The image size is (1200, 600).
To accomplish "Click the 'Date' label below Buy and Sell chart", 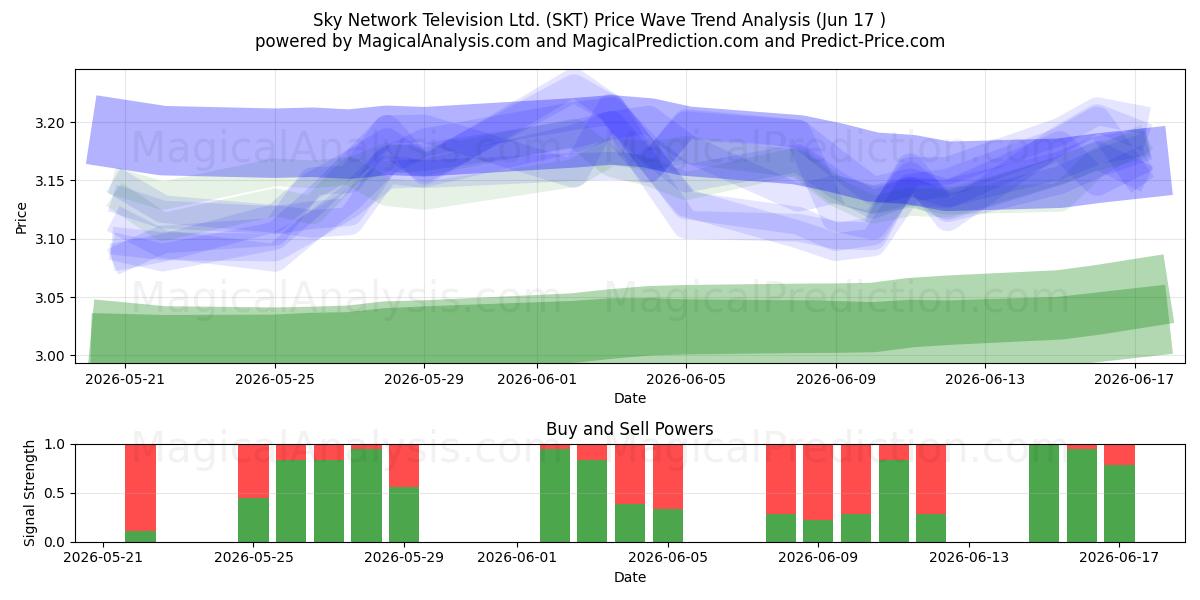I will [630, 577].
